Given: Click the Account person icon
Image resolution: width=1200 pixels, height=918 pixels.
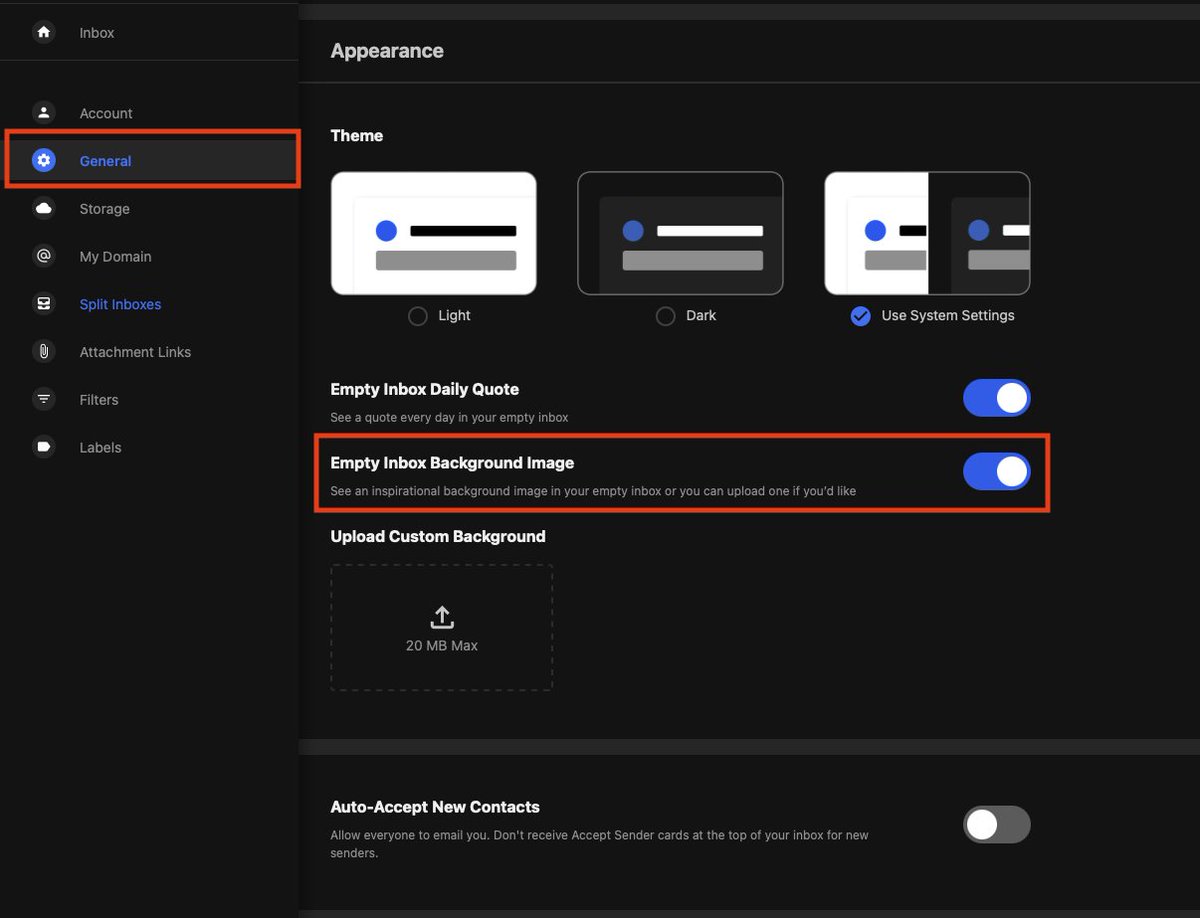Looking at the screenshot, I should tap(44, 113).
